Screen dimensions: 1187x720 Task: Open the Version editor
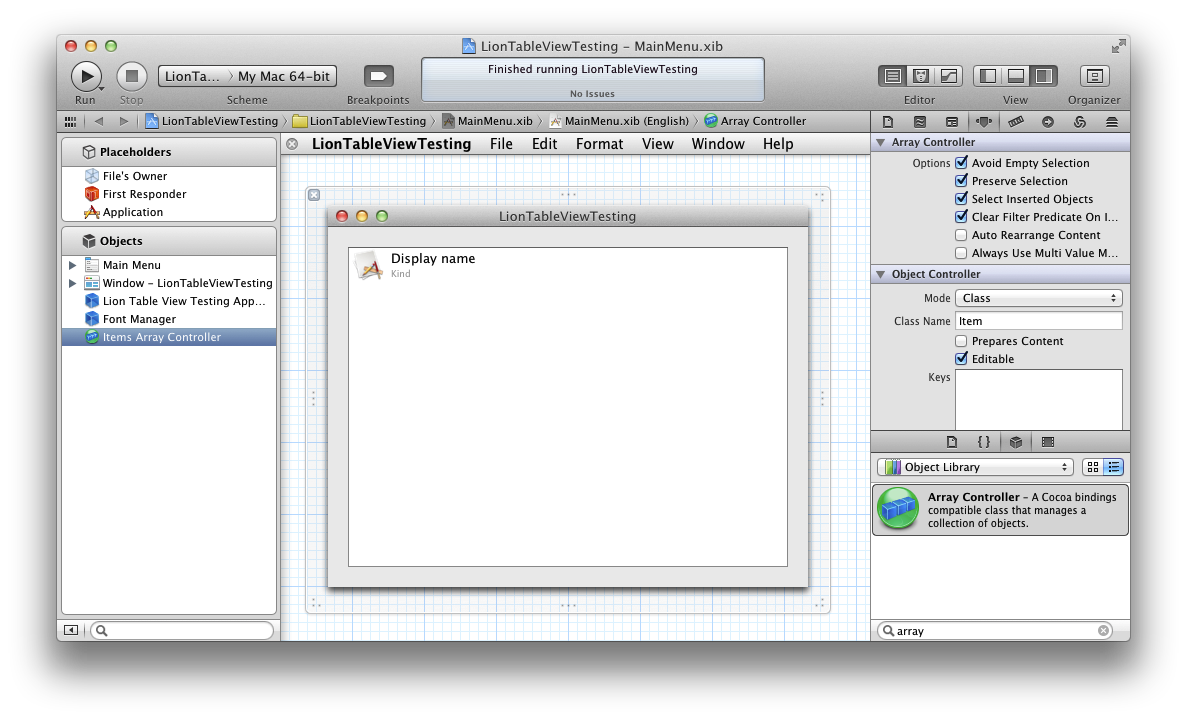(949, 76)
